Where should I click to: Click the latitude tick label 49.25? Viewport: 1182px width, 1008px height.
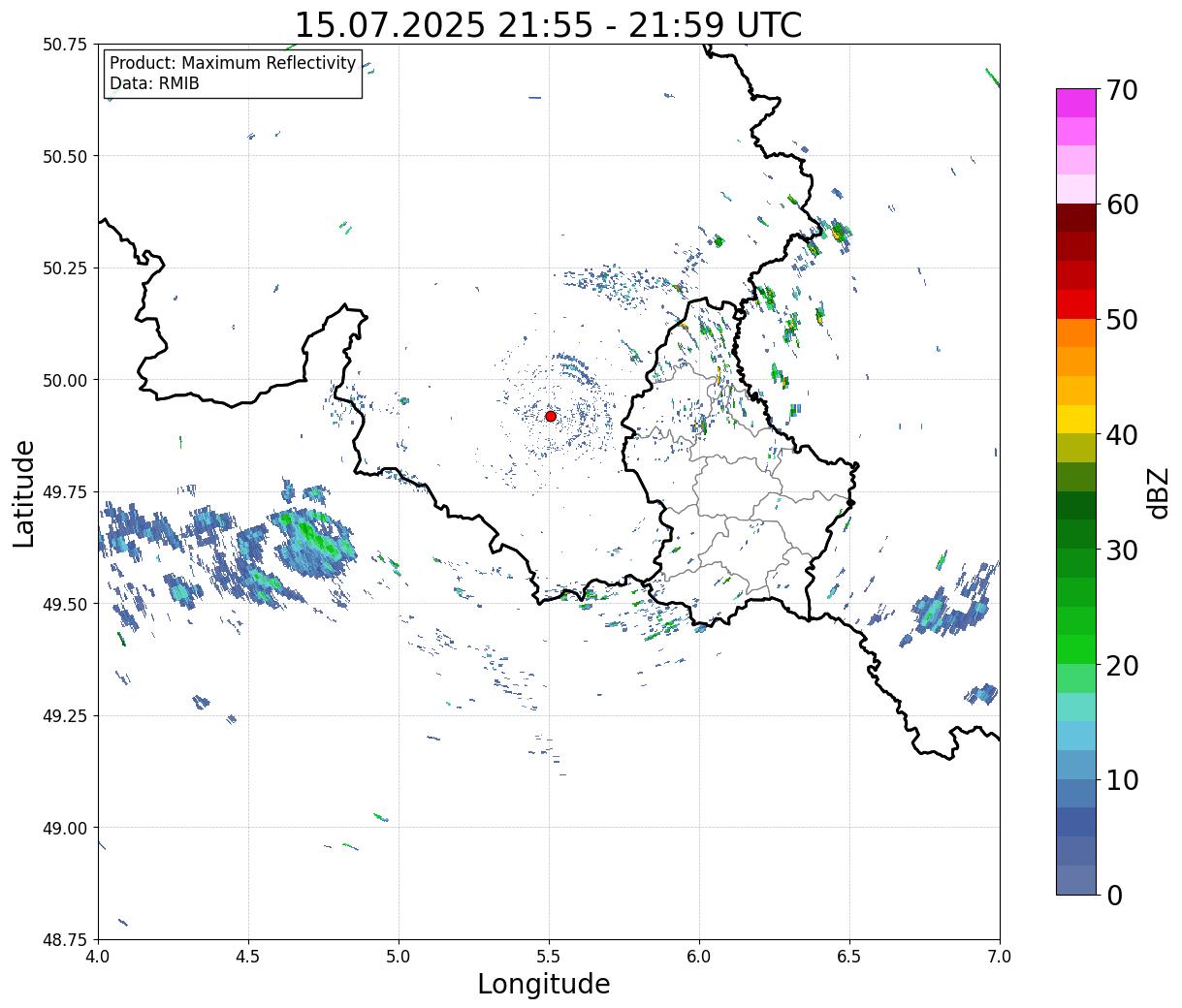pyautogui.click(x=65, y=716)
